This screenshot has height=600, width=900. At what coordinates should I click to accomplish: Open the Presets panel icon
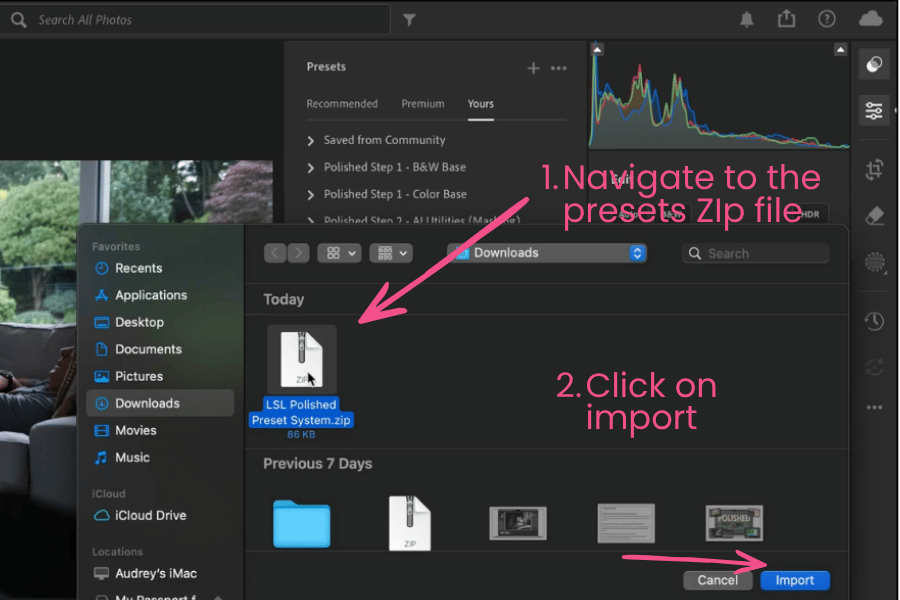874,64
